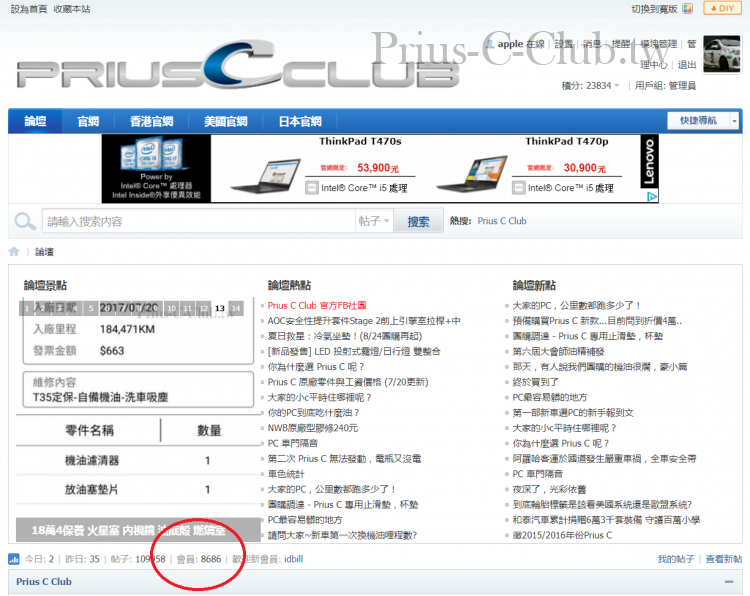
Task: Open the Prius C Club 官方FB社團 thread
Action: point(317,305)
